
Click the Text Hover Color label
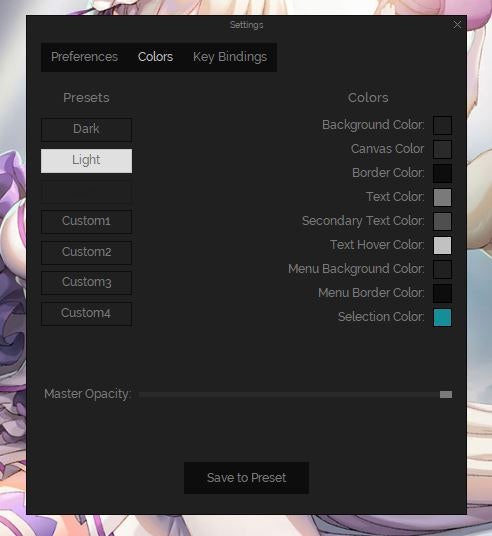377,245
